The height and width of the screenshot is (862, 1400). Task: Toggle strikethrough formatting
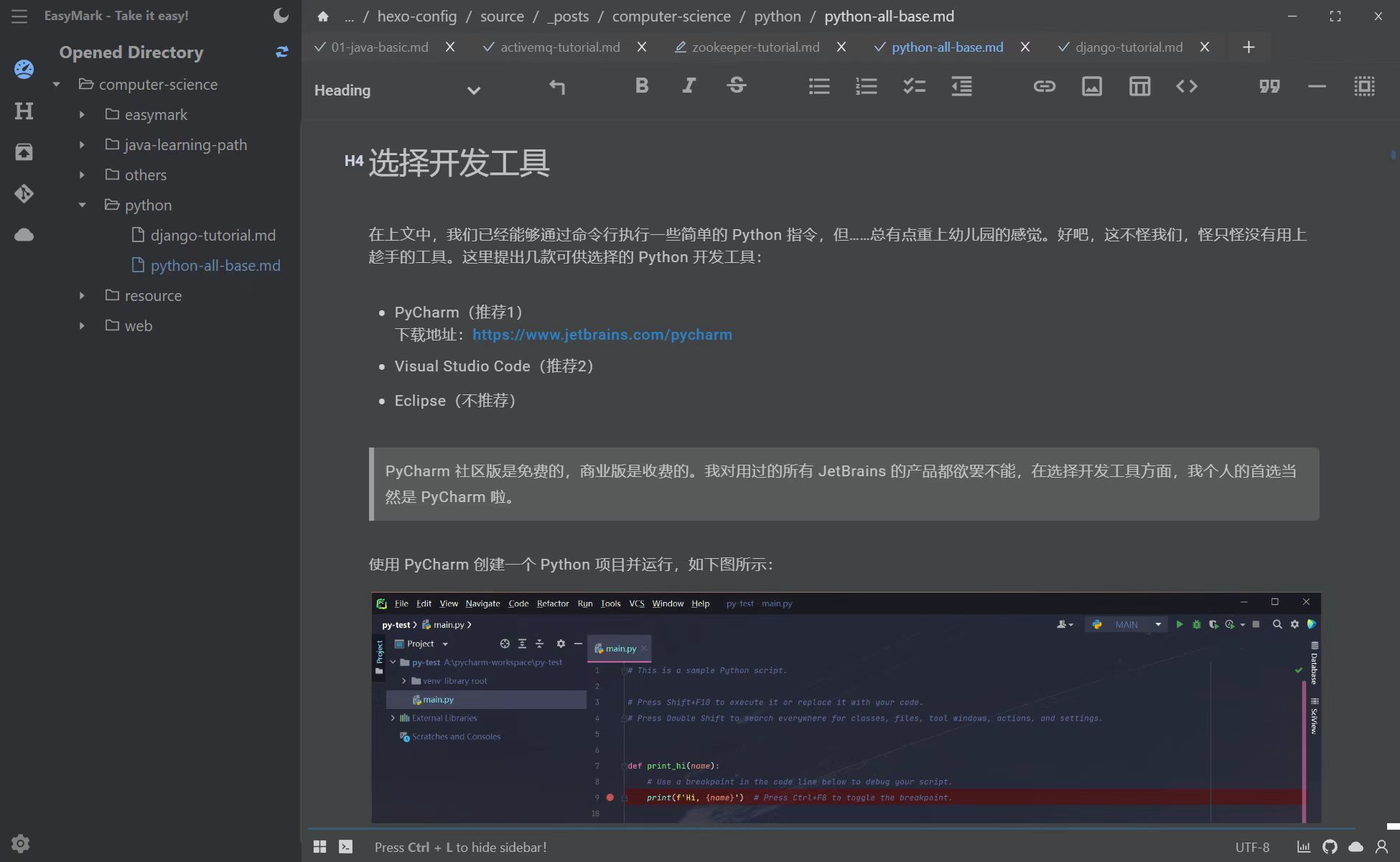pyautogui.click(x=737, y=85)
